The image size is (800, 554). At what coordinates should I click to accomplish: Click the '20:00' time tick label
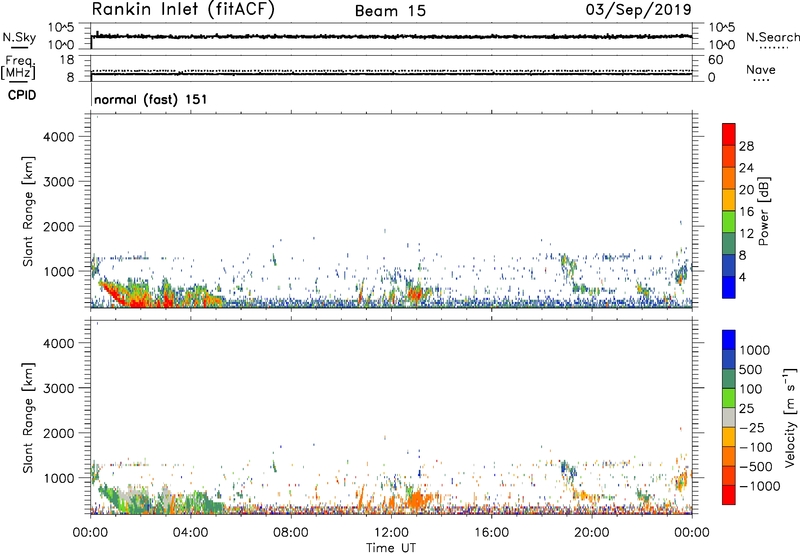click(591, 533)
